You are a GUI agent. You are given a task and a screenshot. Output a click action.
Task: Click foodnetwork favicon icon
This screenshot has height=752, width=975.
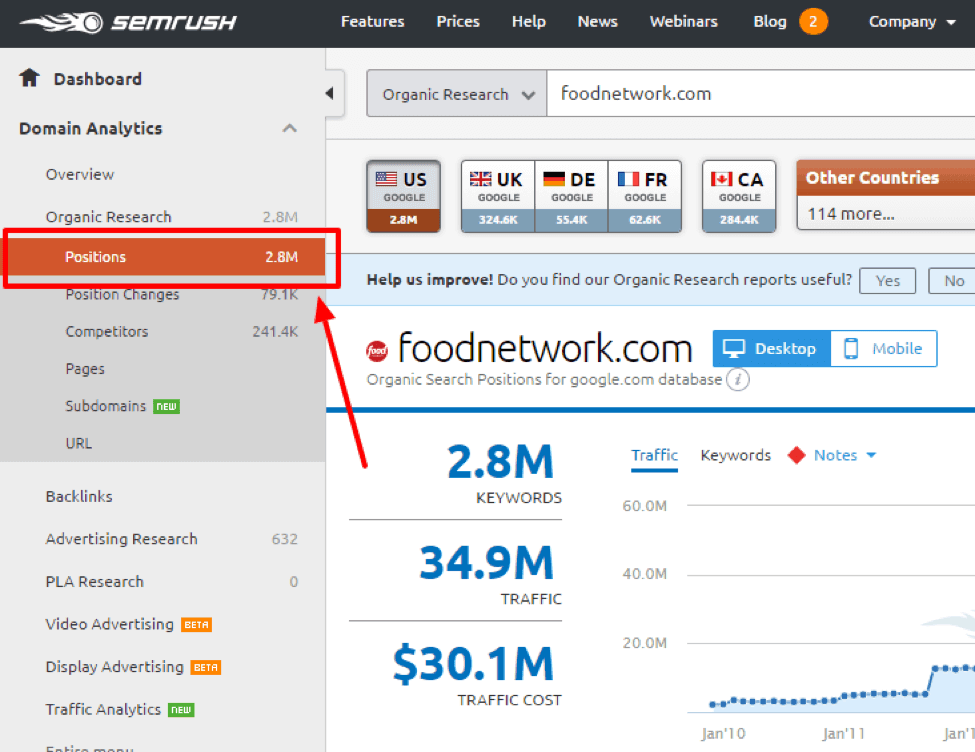point(377,351)
